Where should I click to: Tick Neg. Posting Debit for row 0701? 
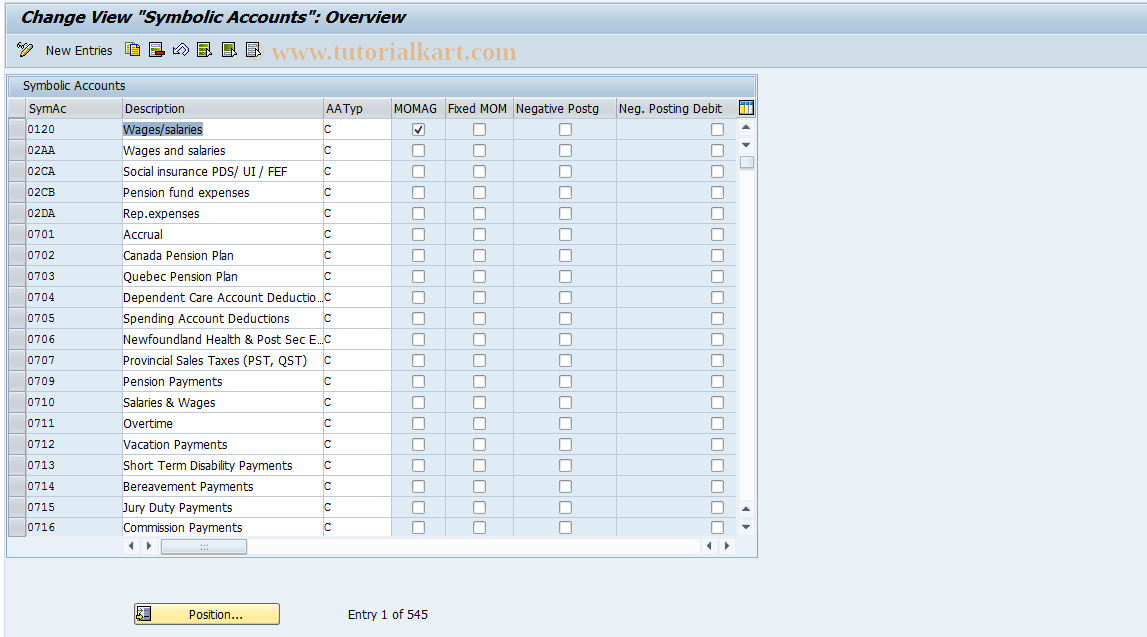pyautogui.click(x=718, y=235)
